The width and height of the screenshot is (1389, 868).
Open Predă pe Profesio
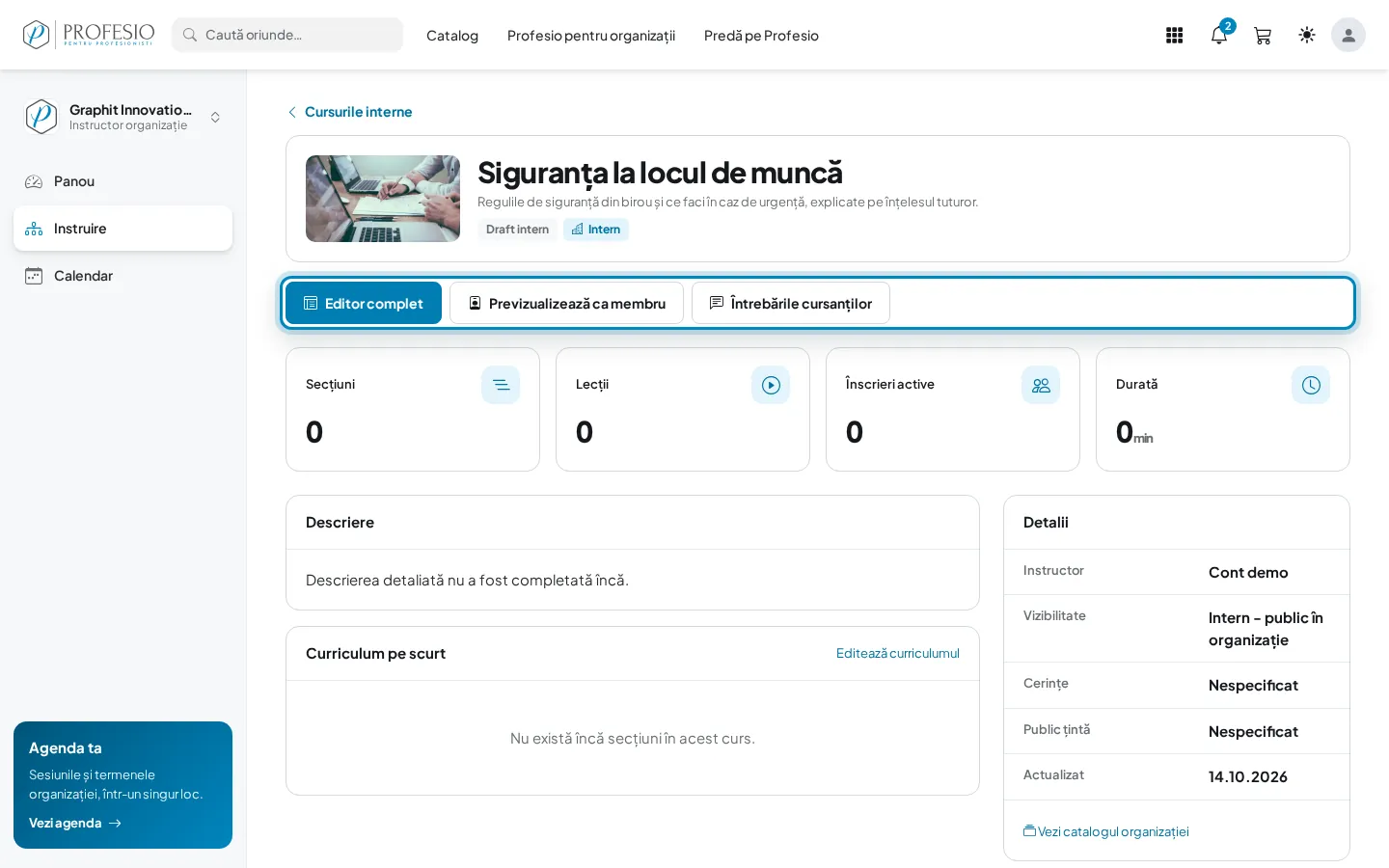point(761,36)
